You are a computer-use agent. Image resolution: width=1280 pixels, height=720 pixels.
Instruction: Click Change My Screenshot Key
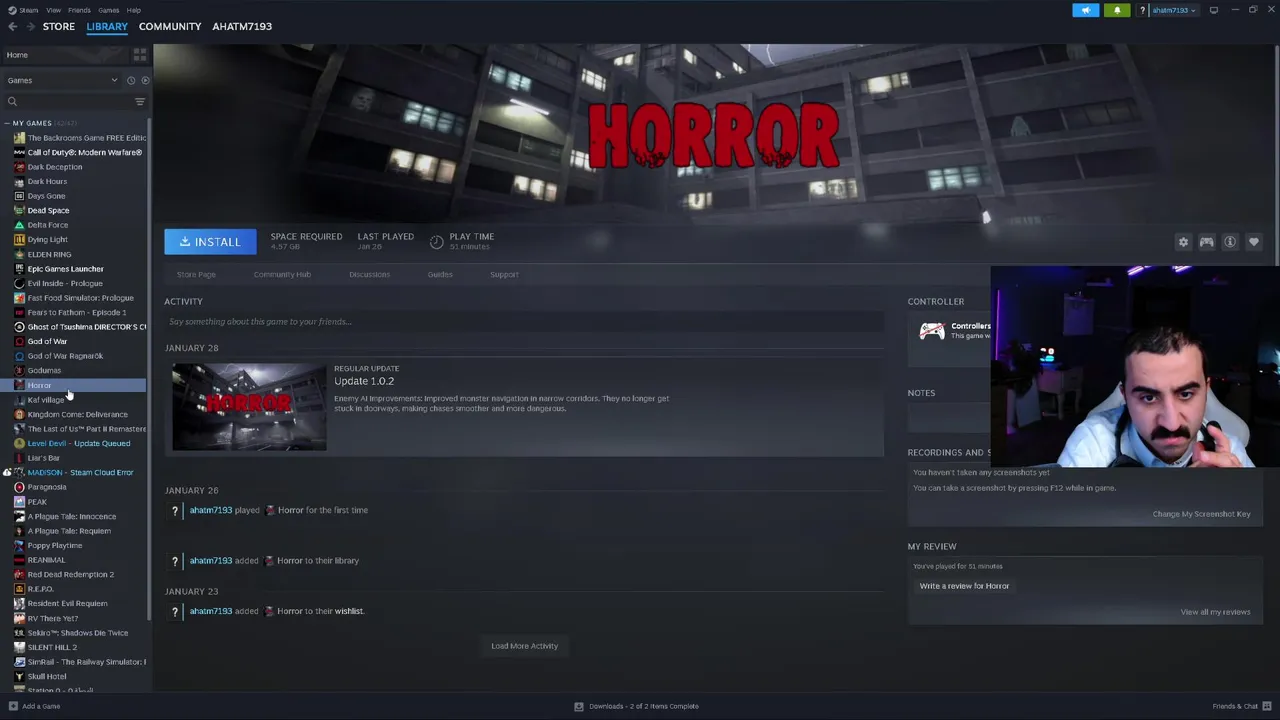click(1201, 514)
